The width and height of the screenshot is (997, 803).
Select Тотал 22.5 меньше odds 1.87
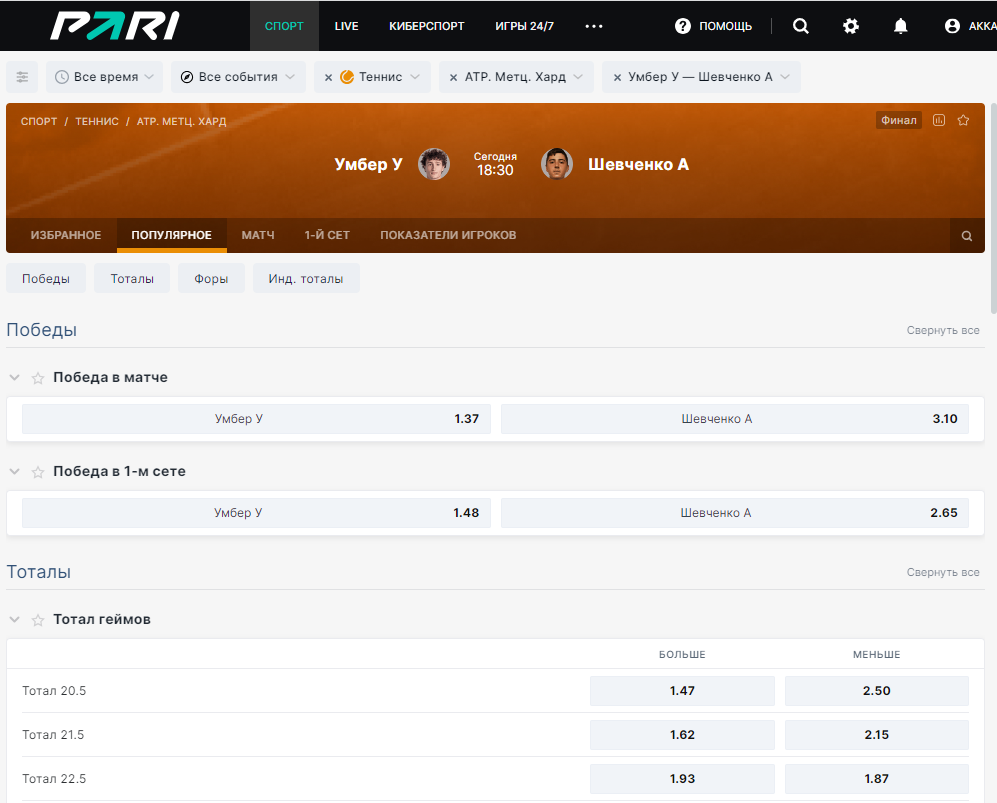pos(876,779)
